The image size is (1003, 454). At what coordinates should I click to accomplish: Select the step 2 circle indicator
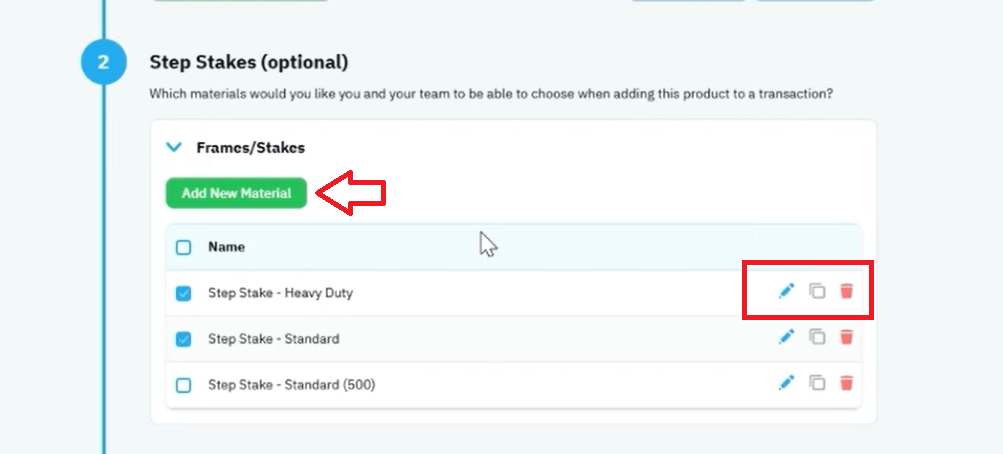[104, 62]
